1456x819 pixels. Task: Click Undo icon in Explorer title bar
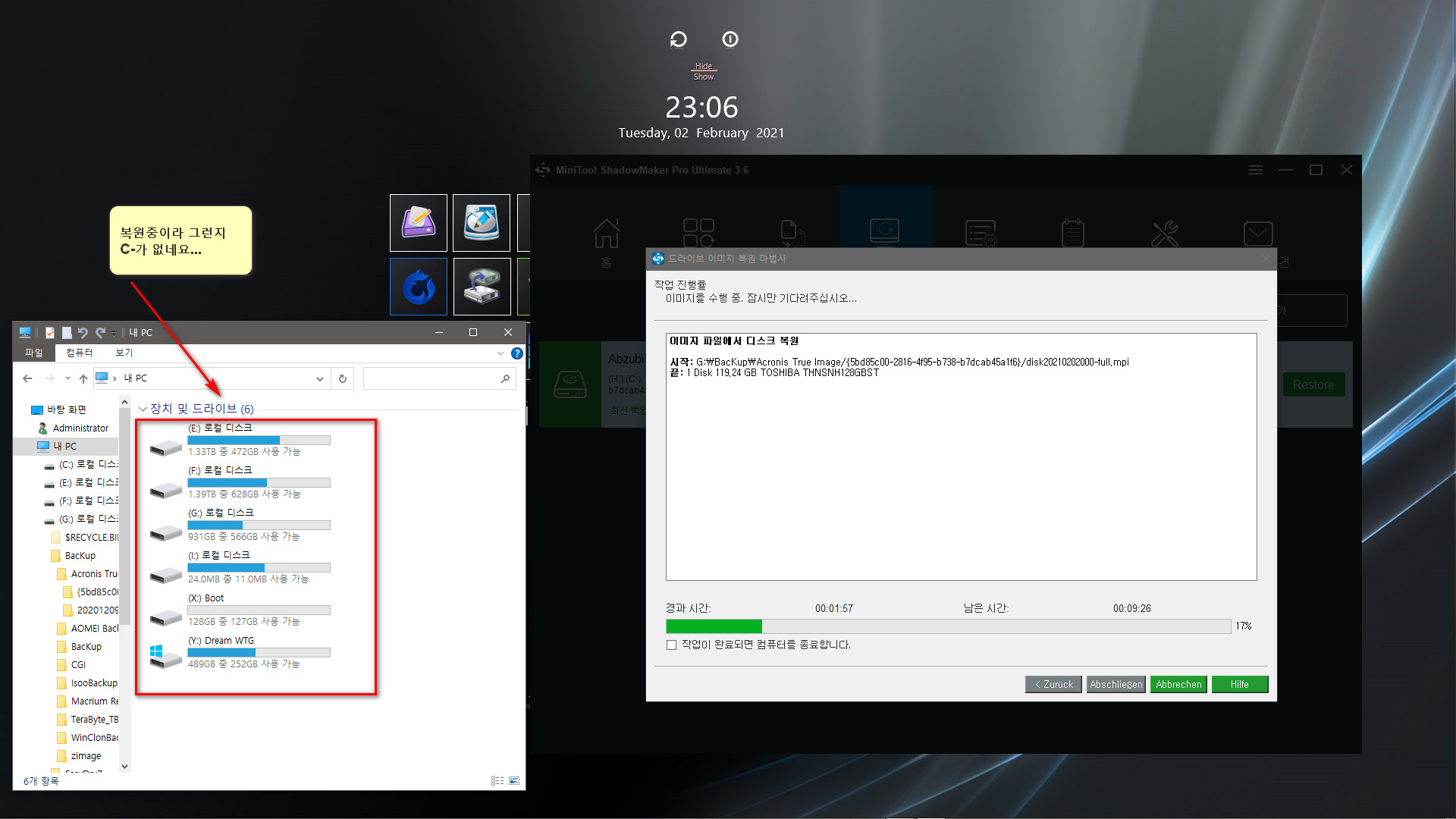[x=83, y=333]
